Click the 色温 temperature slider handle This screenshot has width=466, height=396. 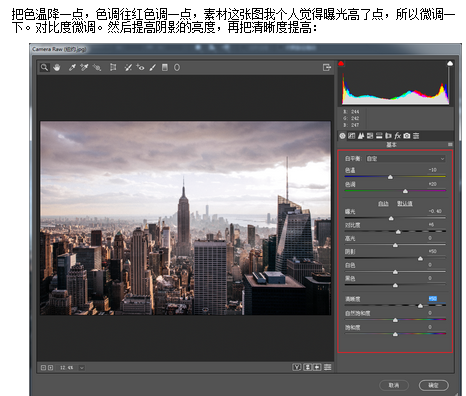pyautogui.click(x=390, y=177)
